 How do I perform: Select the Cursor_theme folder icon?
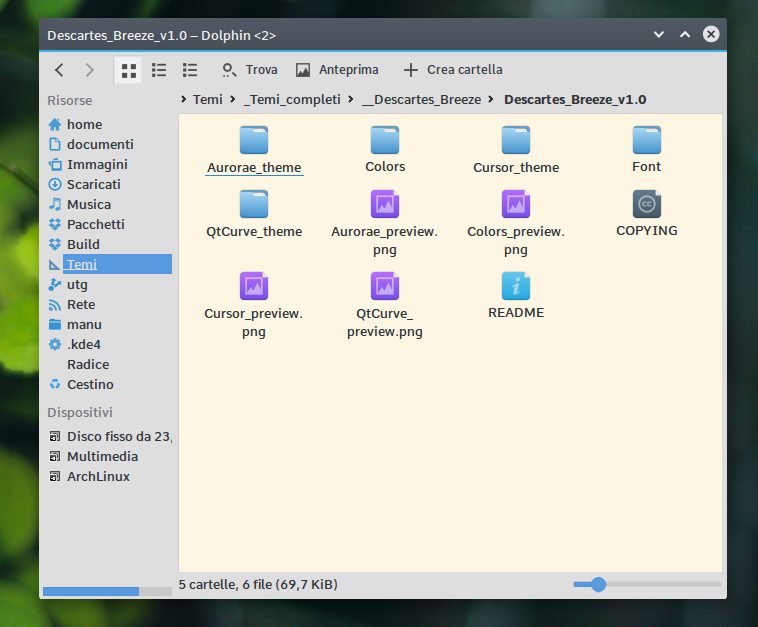516,140
